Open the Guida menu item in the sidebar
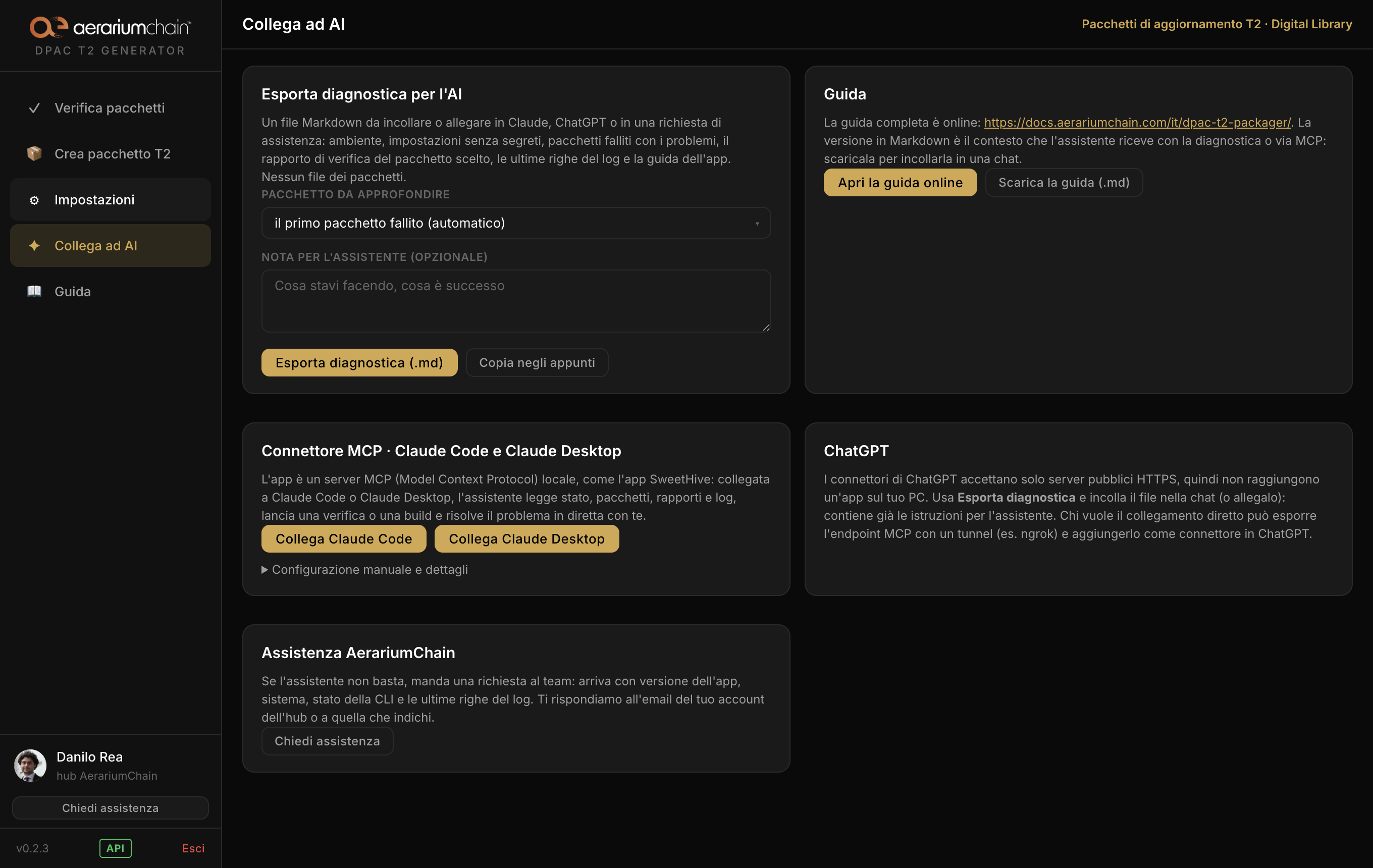Viewport: 1373px width, 868px height. point(111,291)
